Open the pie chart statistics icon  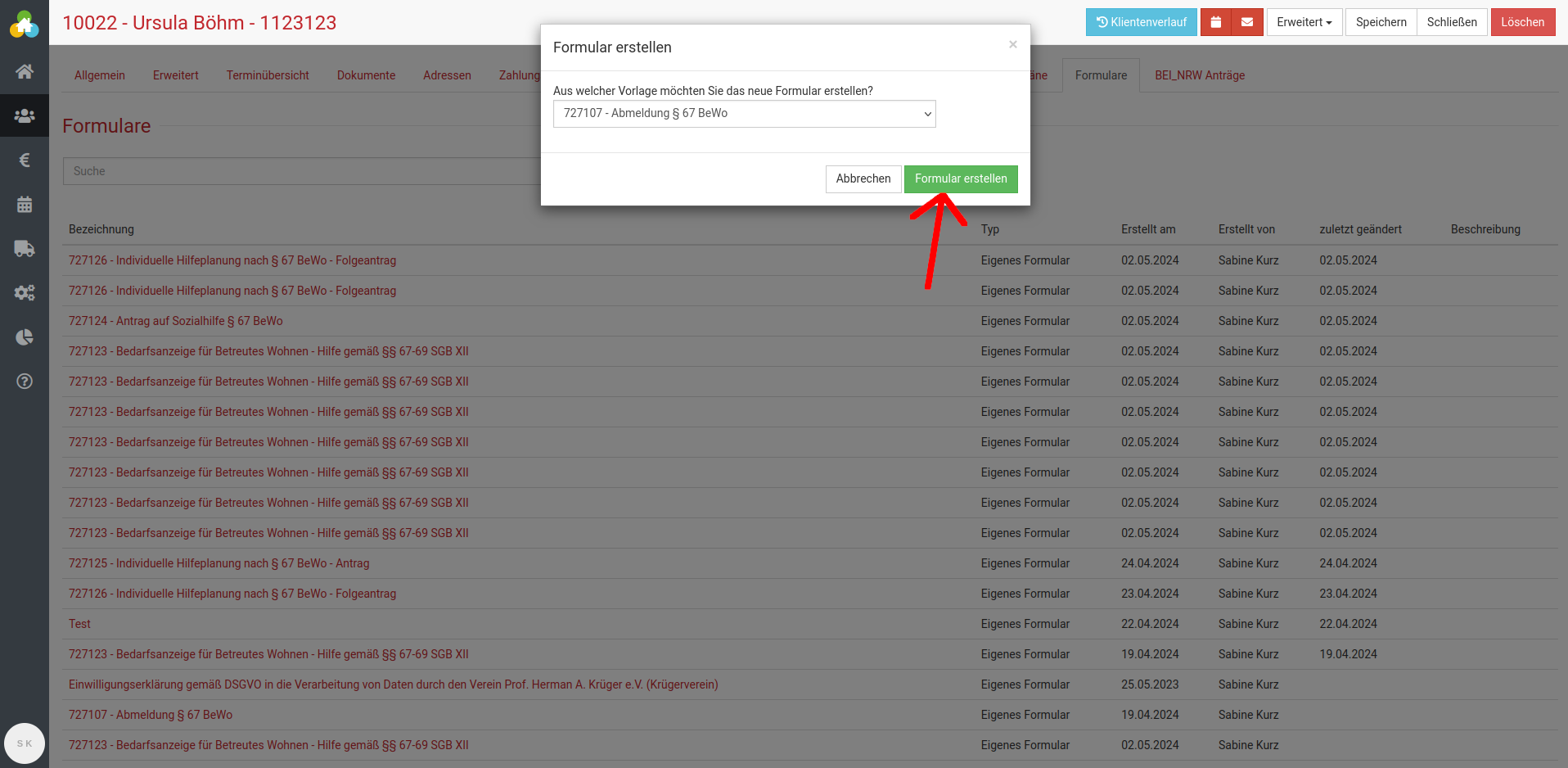pos(25,337)
